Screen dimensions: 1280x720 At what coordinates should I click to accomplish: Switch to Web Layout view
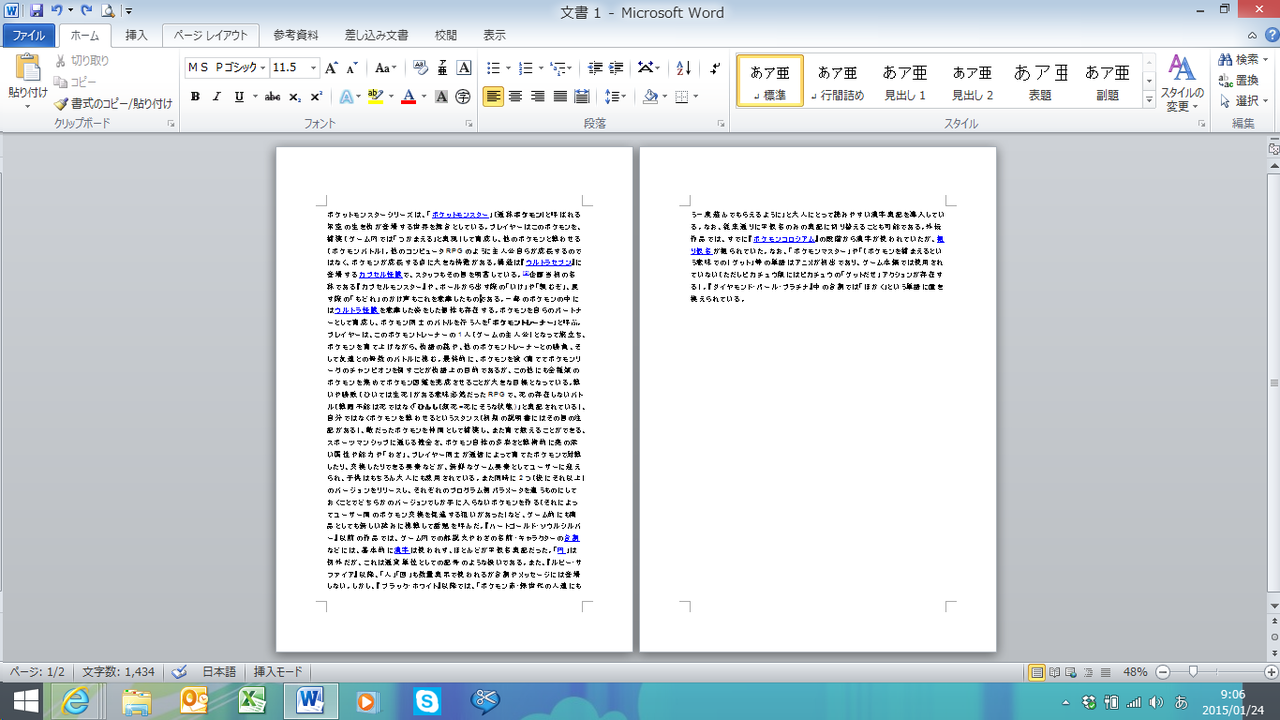pos(1071,672)
